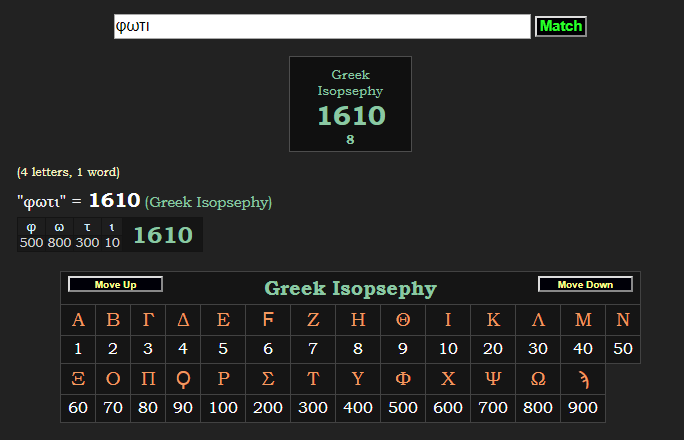
Task: Click the Xi (Ξ) letter cell
Action: point(78,380)
